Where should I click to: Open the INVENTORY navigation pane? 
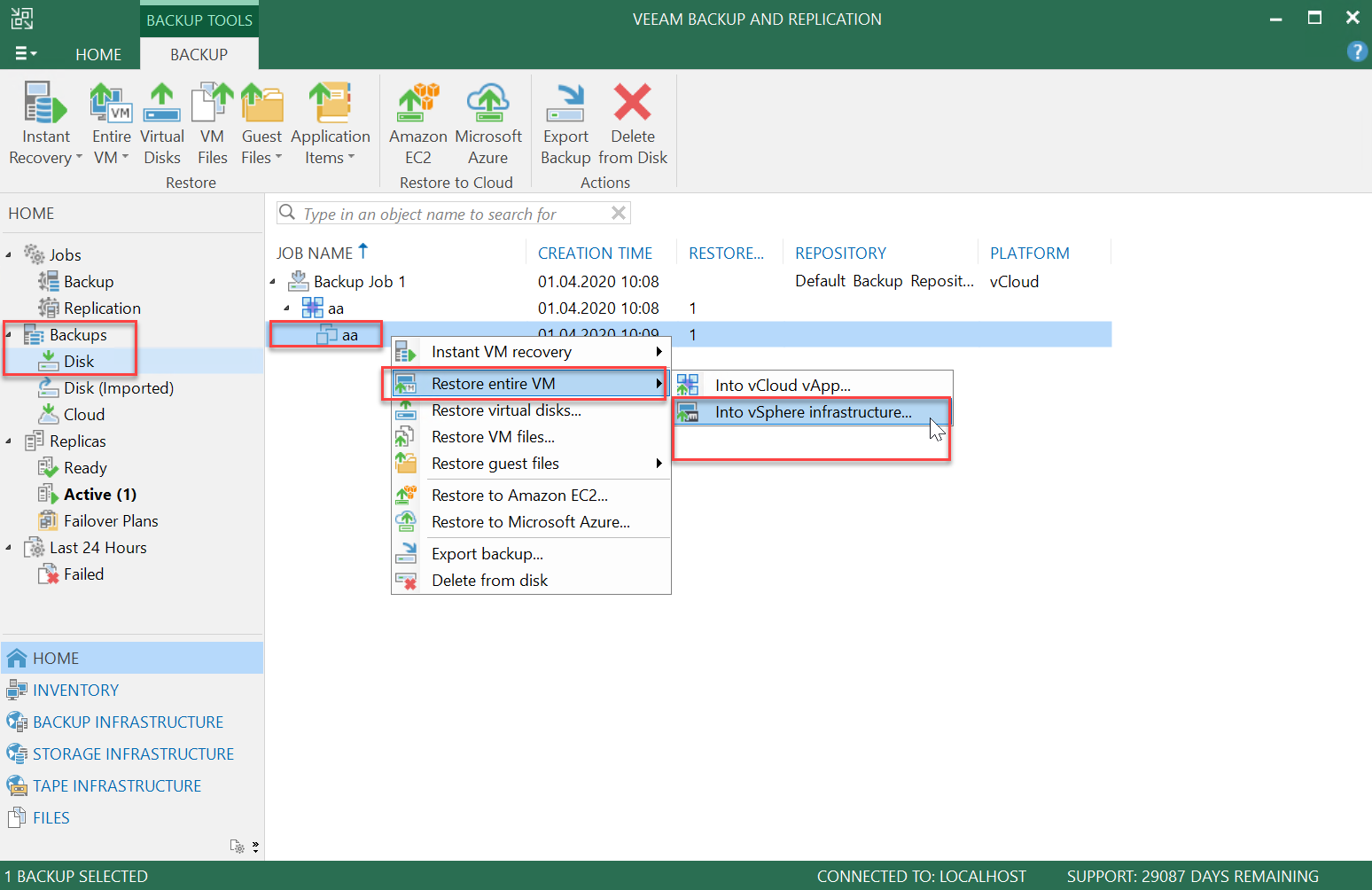pos(132,691)
